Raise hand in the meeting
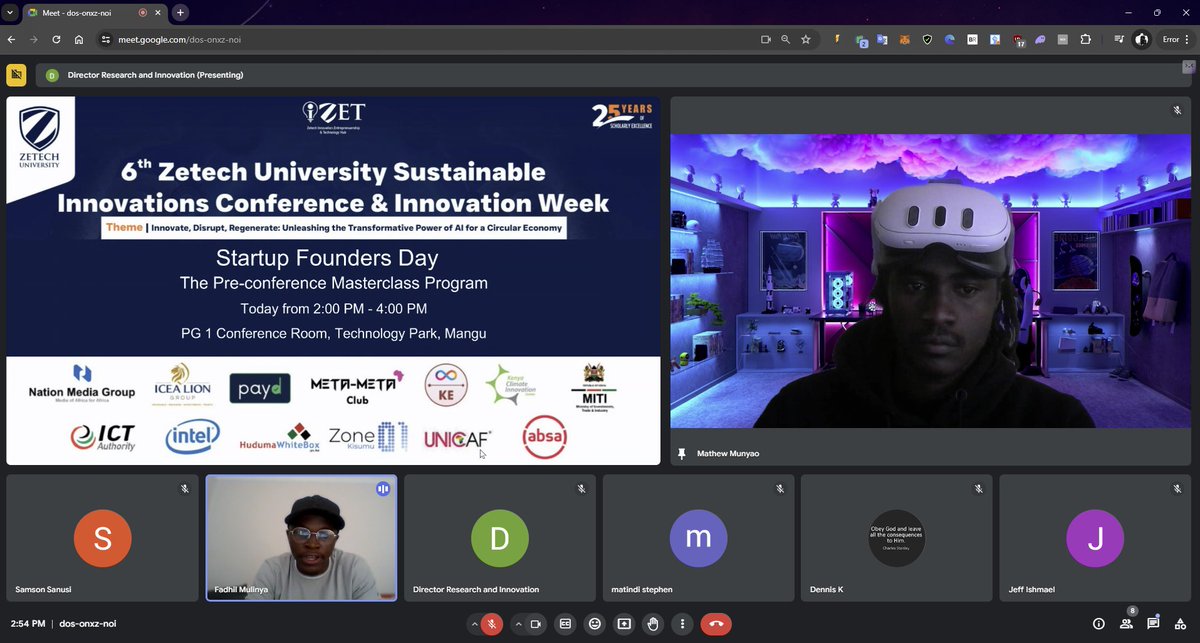Screen dimensions: 1200x643 653,624
